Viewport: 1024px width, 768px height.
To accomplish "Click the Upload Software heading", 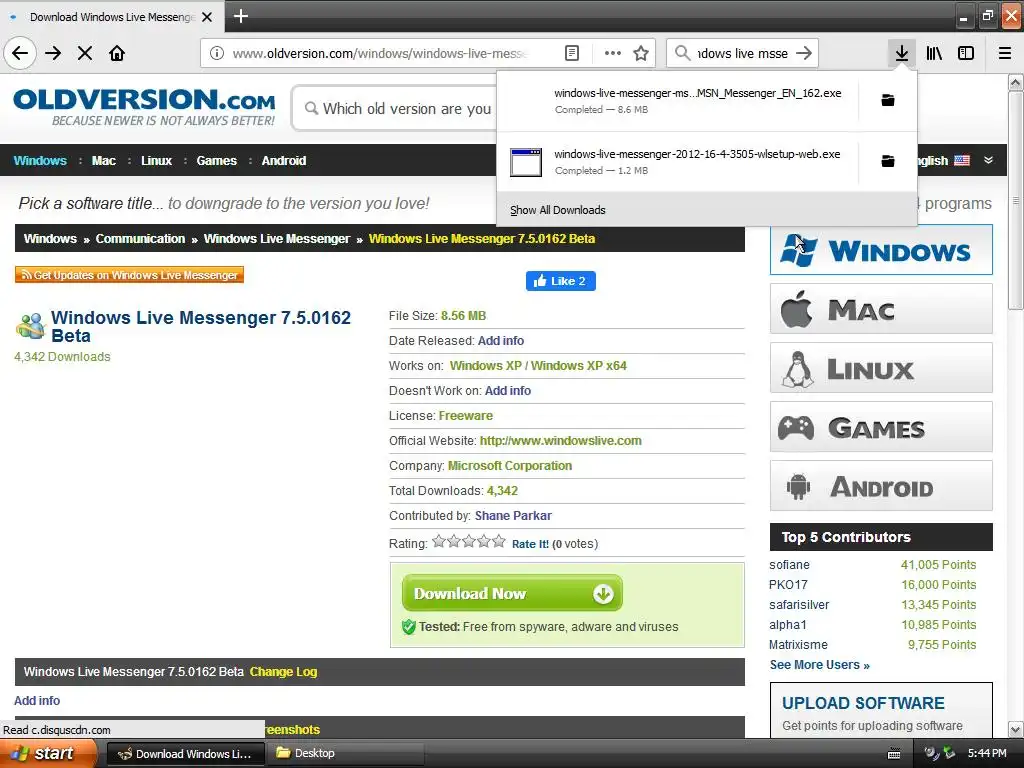I will point(863,703).
